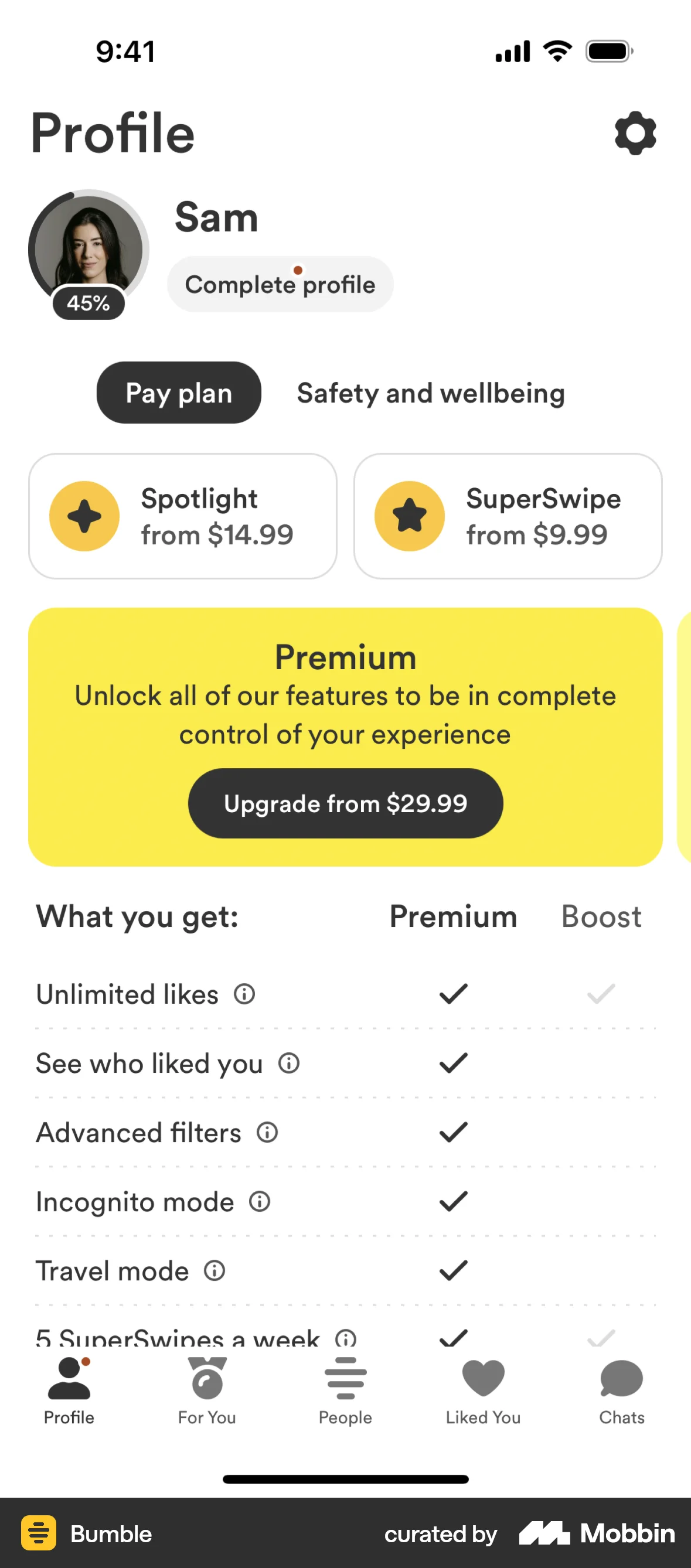
Task: Open the Chats bubble icon
Action: [621, 1379]
